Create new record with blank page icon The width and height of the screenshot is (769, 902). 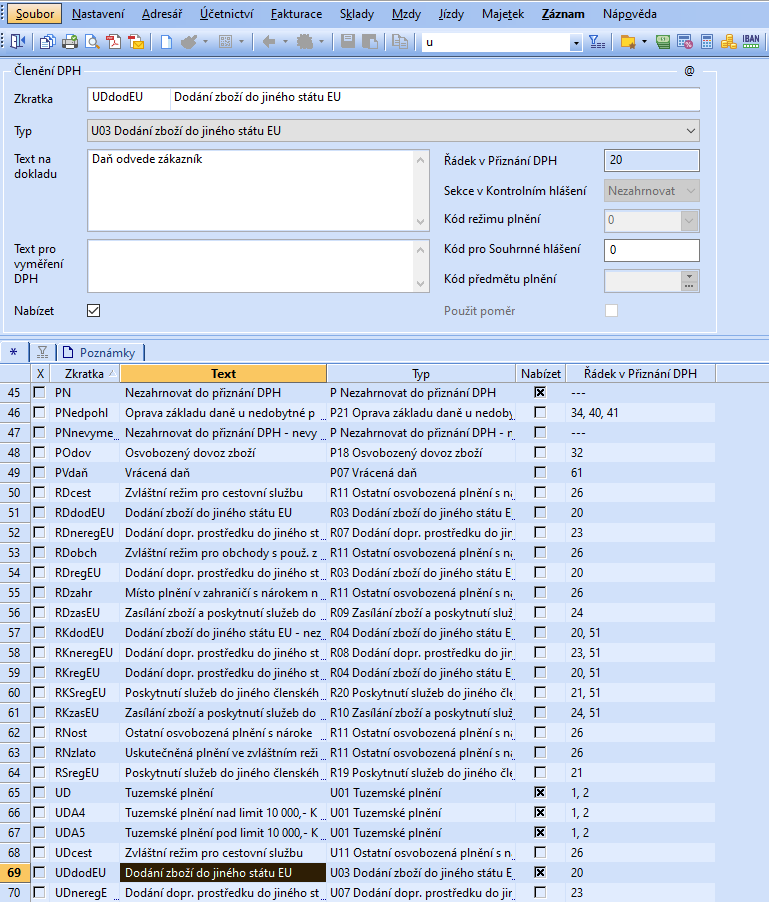point(166,41)
